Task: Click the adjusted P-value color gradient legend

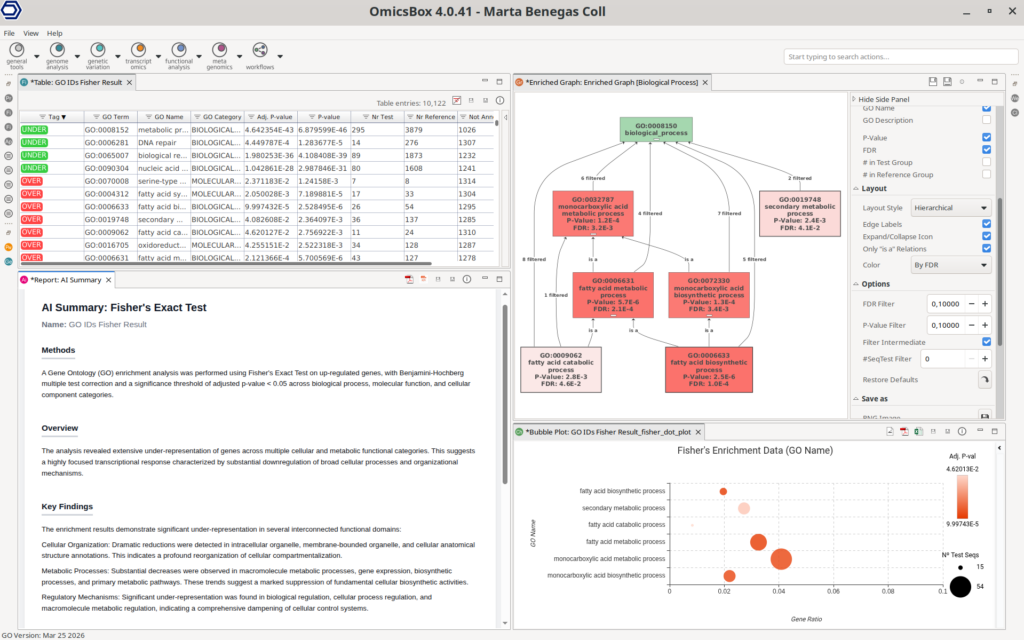Action: click(961, 497)
